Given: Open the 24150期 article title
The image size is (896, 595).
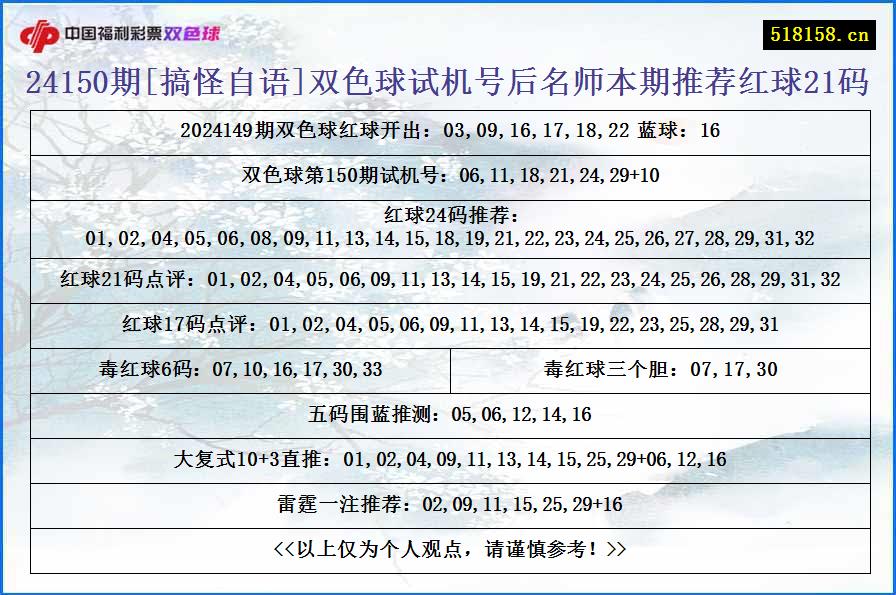Looking at the screenshot, I should click(447, 82).
